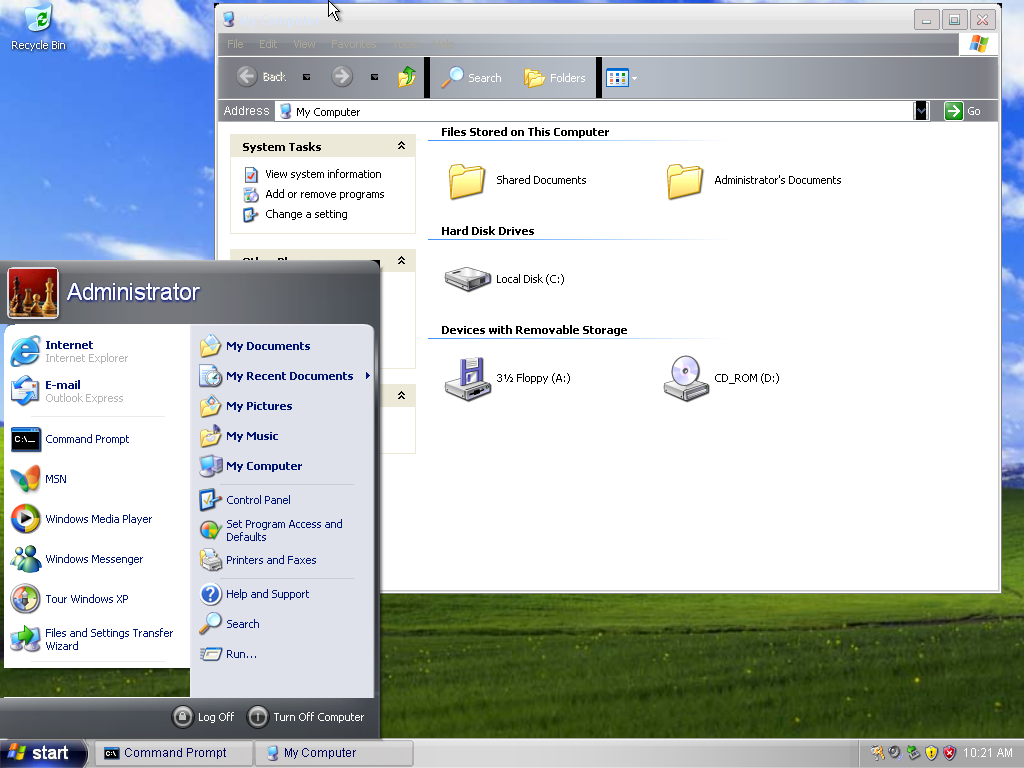Click the My Computer title bar icon
This screenshot has height=768, width=1024.
[229, 19]
